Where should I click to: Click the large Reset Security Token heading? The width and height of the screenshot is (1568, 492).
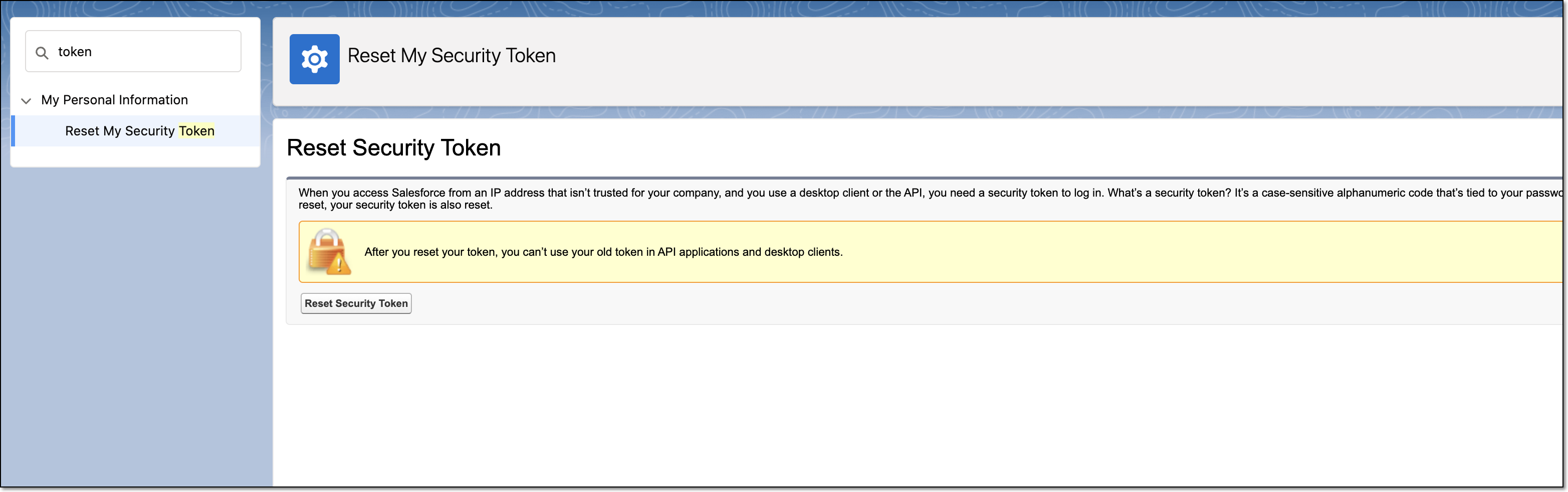tap(393, 147)
